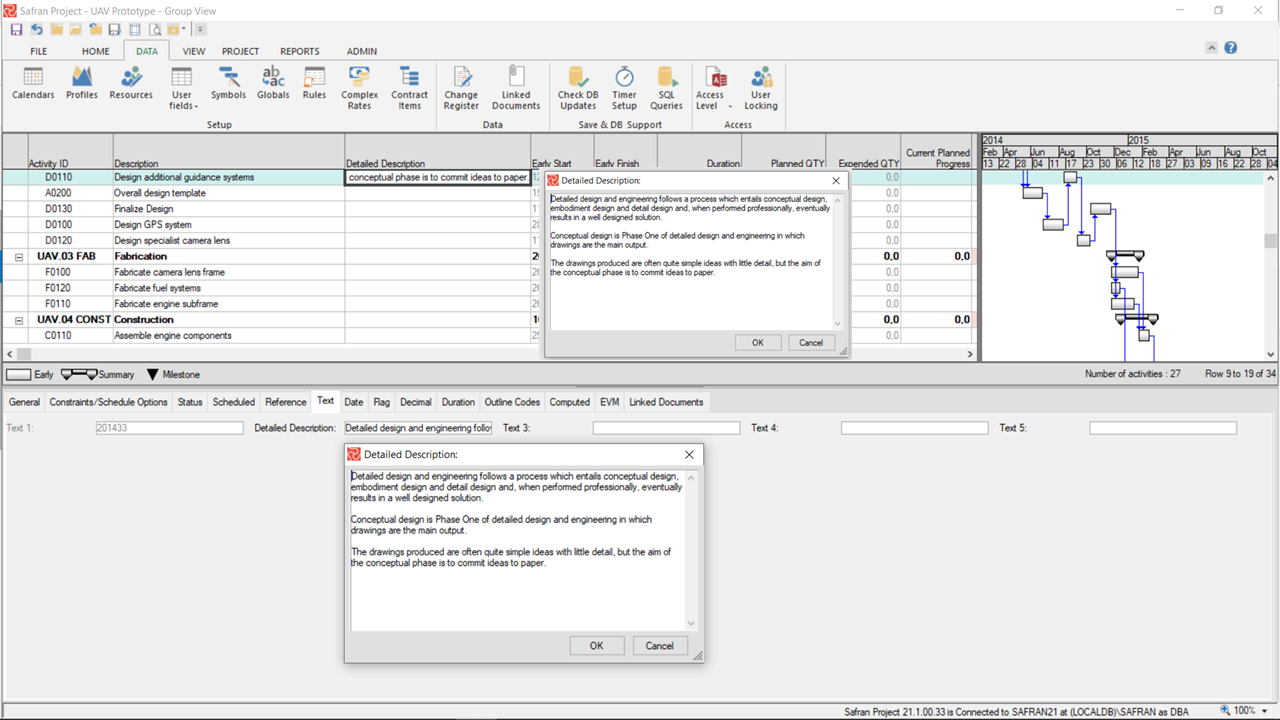Open the Calendars setup
Viewport: 1280px width, 720px height.
[33, 84]
